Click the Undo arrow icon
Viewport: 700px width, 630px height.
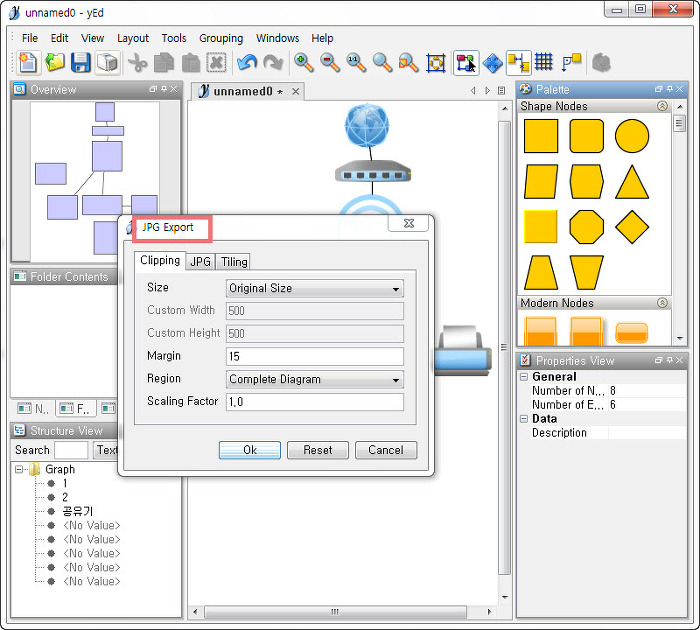247,62
